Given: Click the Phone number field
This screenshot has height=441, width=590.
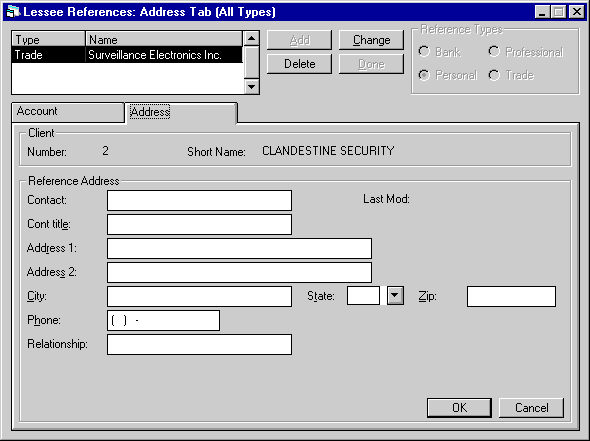Looking at the screenshot, I should 163,321.
